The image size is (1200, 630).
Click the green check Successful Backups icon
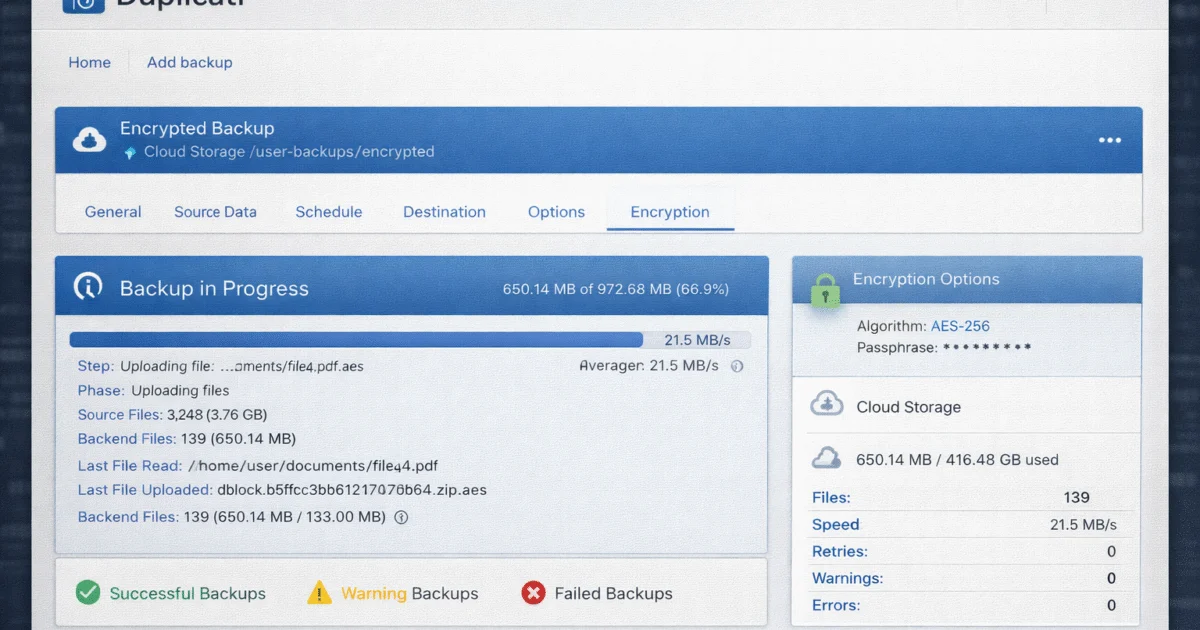tap(88, 593)
